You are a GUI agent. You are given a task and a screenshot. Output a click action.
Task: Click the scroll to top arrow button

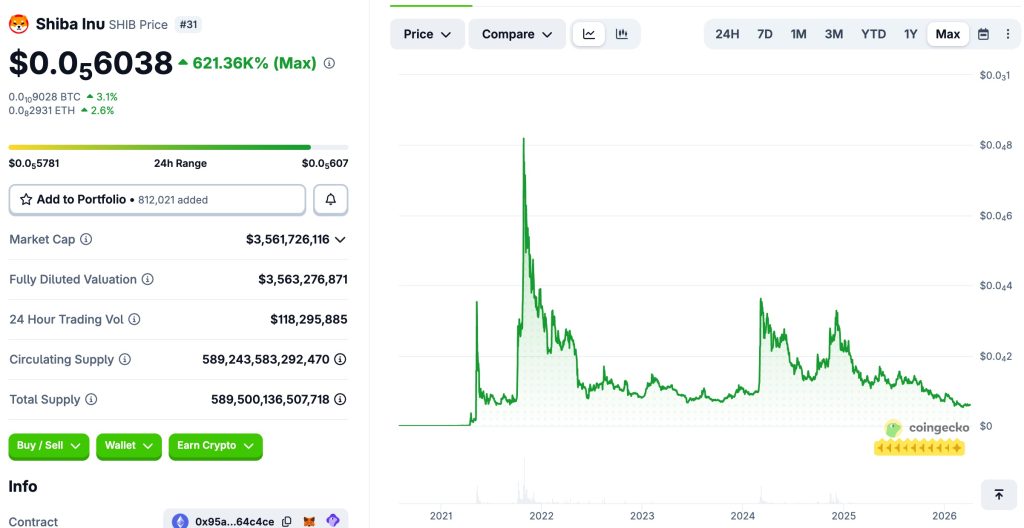point(999,495)
